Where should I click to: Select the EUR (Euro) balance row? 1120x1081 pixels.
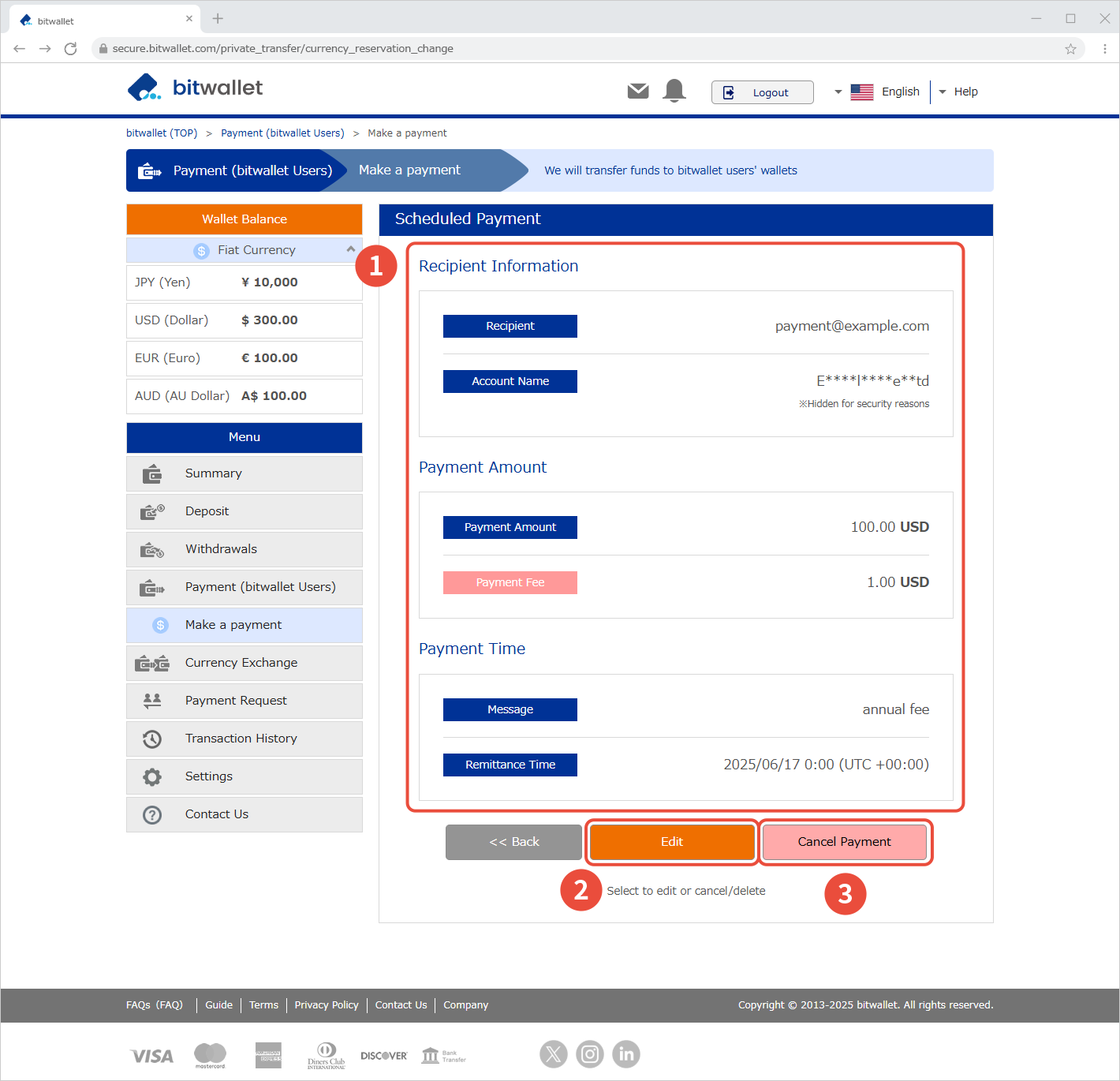point(245,359)
